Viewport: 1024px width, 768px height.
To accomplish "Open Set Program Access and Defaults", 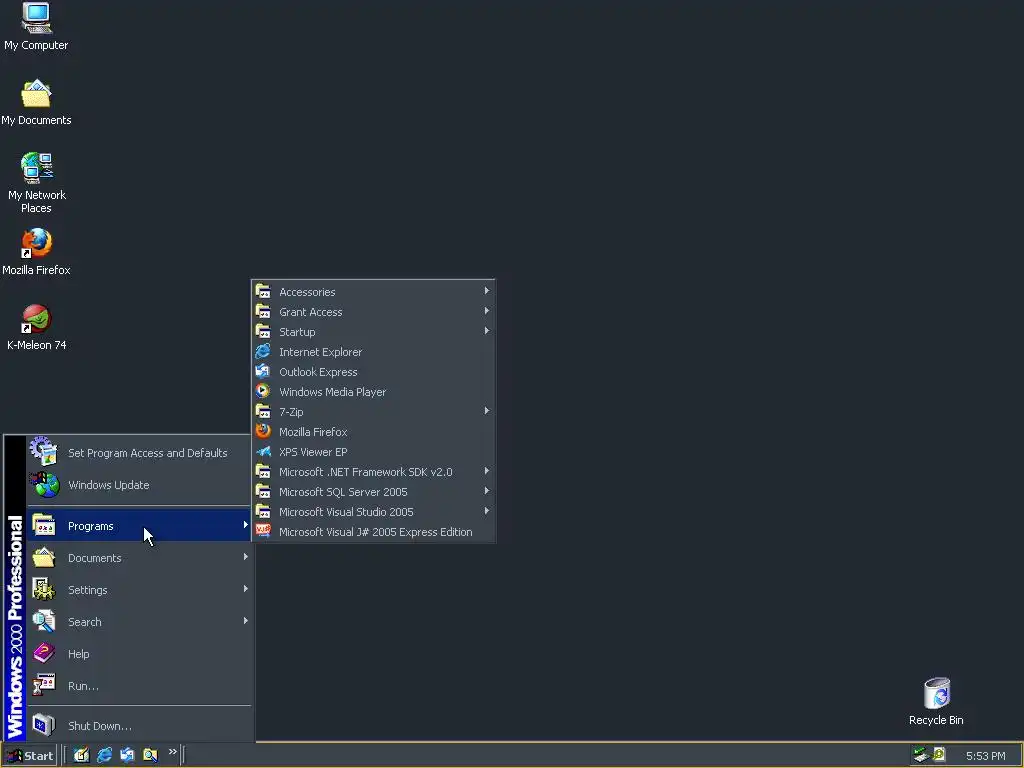I will [x=139, y=453].
